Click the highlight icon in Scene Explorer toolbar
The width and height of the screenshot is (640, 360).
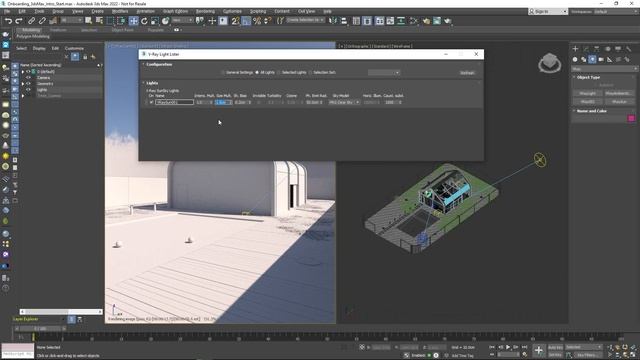click(x=75, y=57)
